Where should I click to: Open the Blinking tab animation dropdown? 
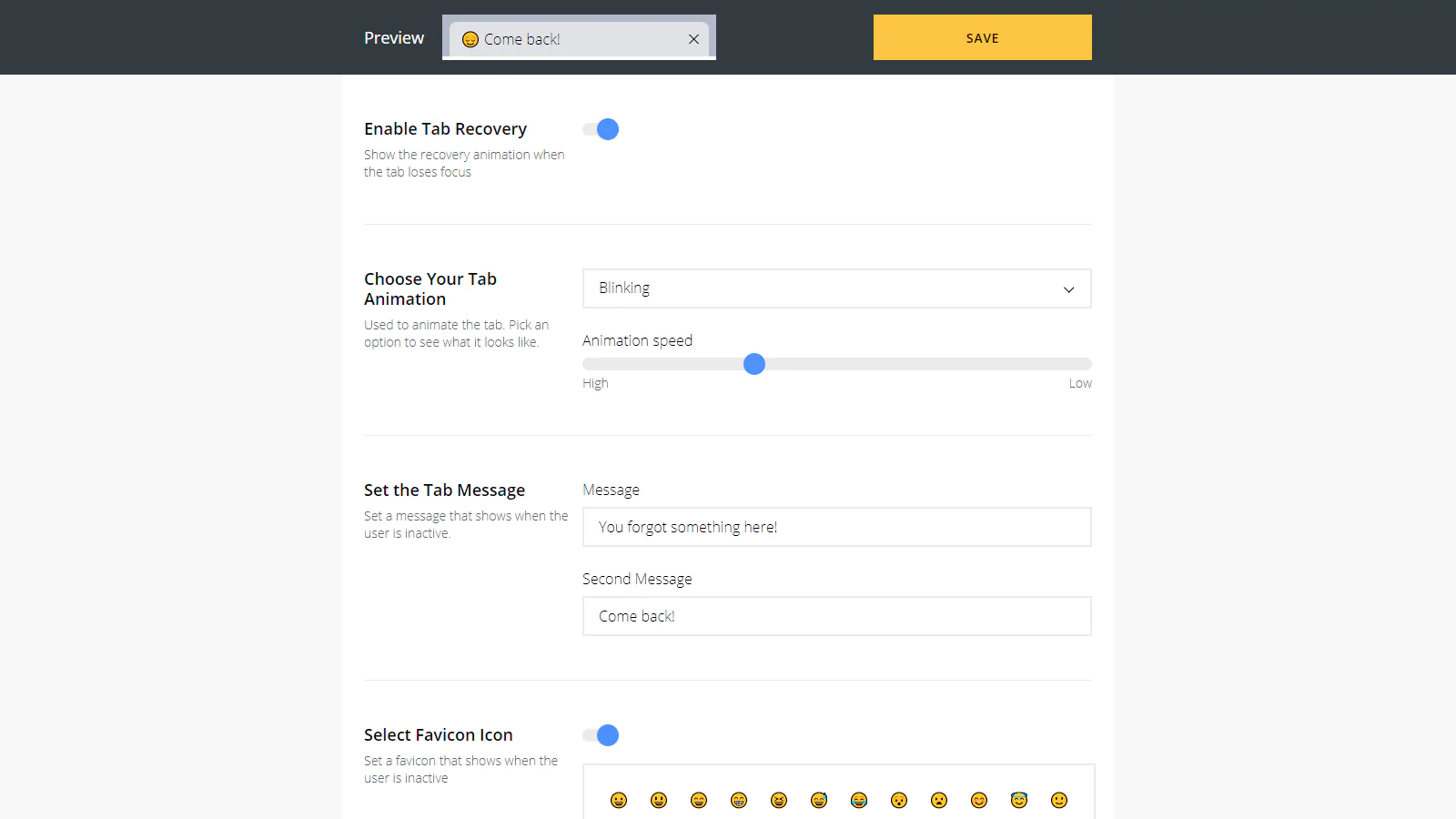coord(837,288)
